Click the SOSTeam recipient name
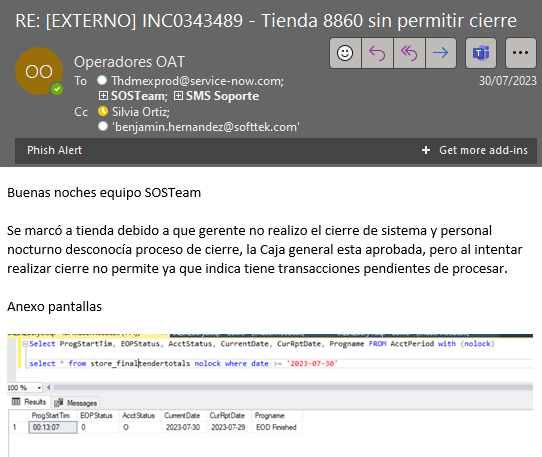The image size is (542, 457). [139, 96]
